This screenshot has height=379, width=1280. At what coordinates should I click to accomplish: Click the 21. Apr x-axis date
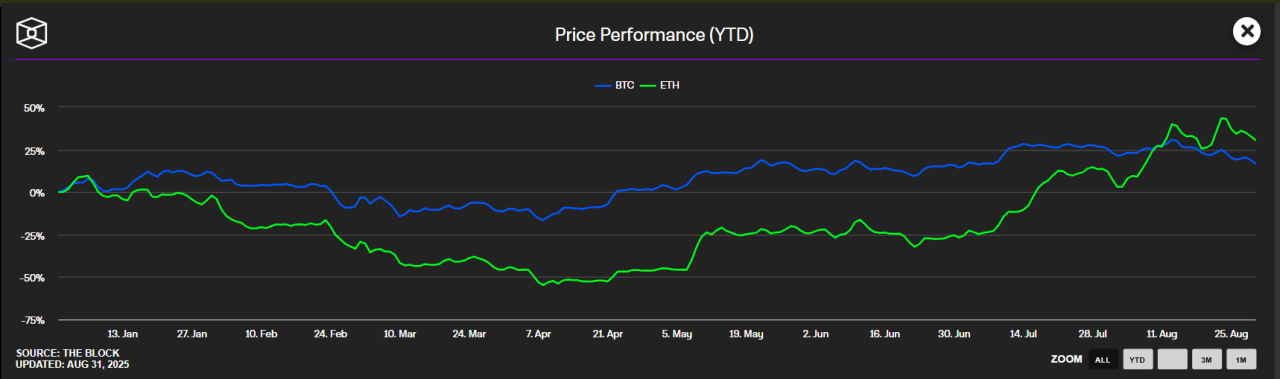(x=608, y=334)
